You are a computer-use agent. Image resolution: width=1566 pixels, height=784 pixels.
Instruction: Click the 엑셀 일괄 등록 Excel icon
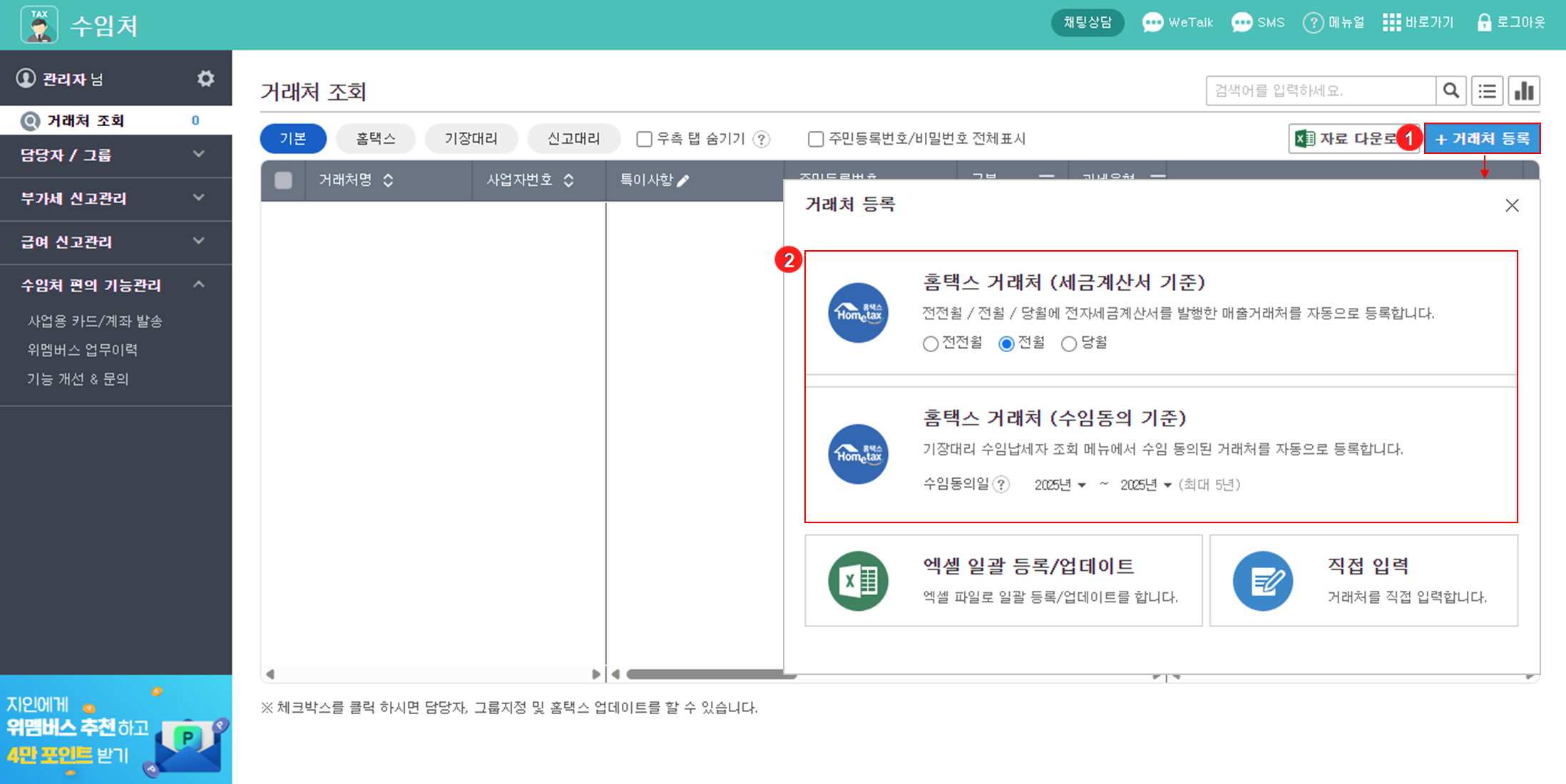(x=858, y=581)
